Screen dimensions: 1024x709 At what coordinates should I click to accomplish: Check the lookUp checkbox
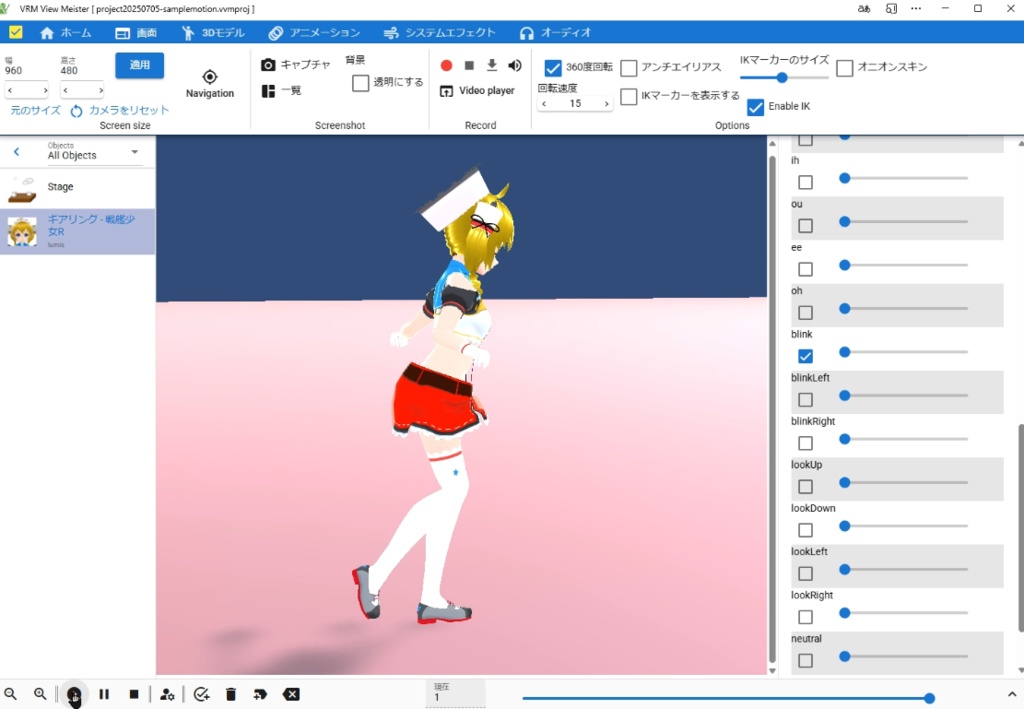806,486
